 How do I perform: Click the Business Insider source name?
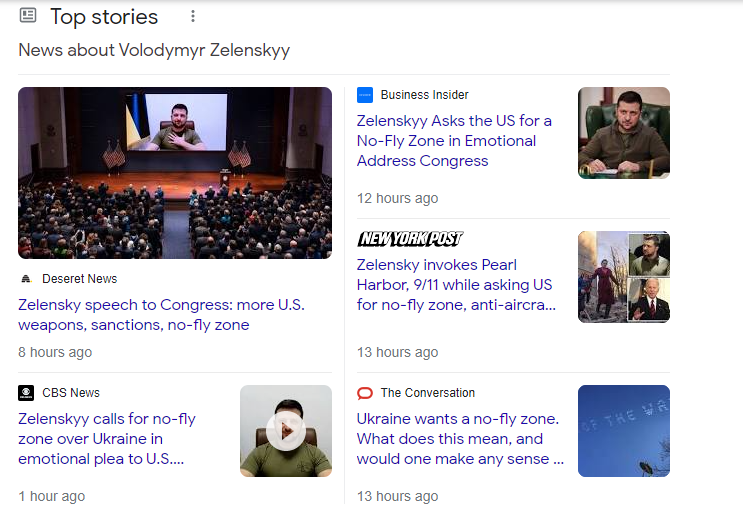[x=424, y=95]
